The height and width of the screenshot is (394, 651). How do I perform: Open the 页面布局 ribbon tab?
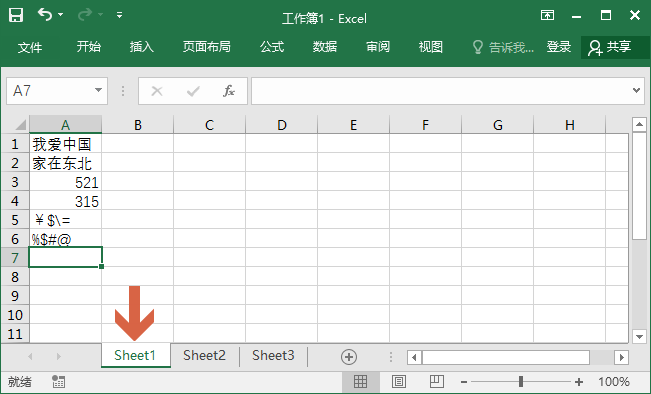click(207, 46)
